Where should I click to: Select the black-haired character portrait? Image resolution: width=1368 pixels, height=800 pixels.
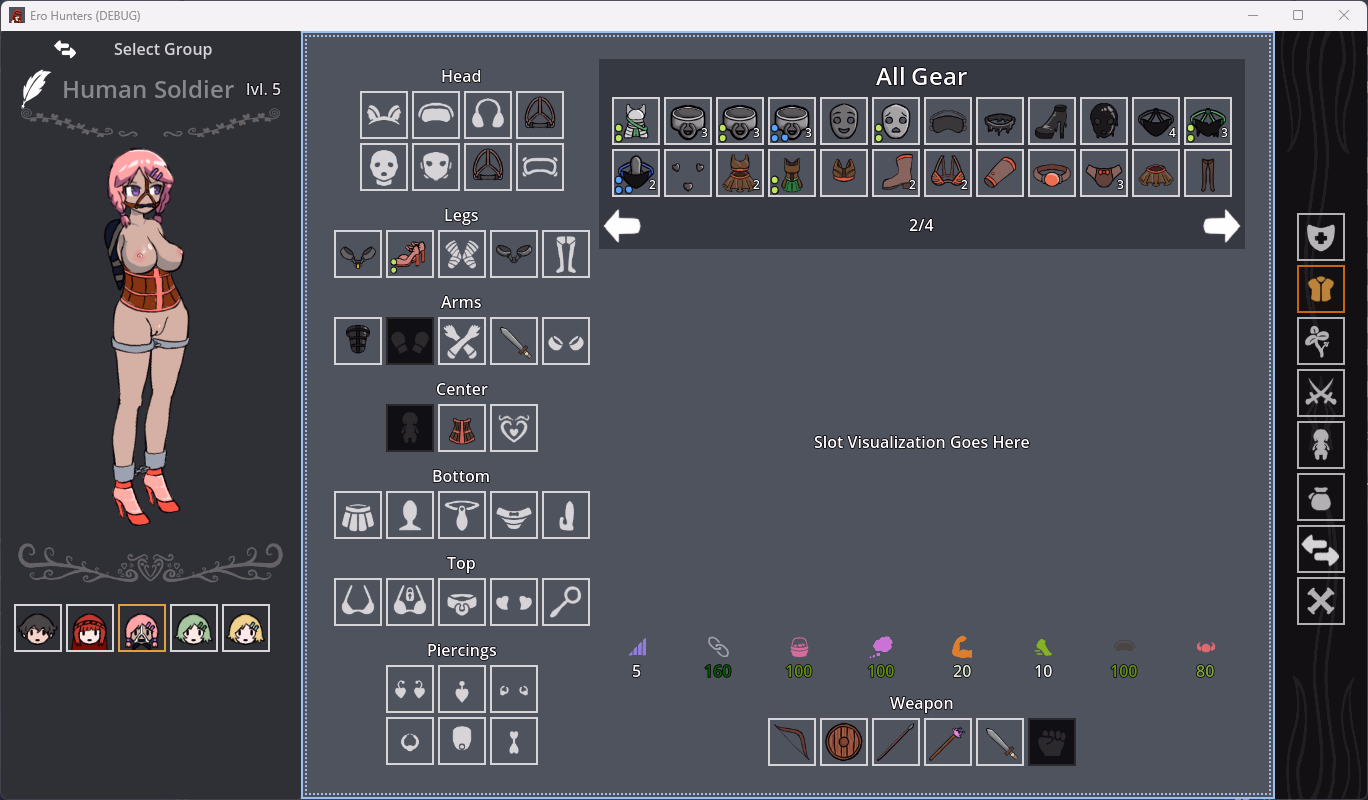(38, 628)
